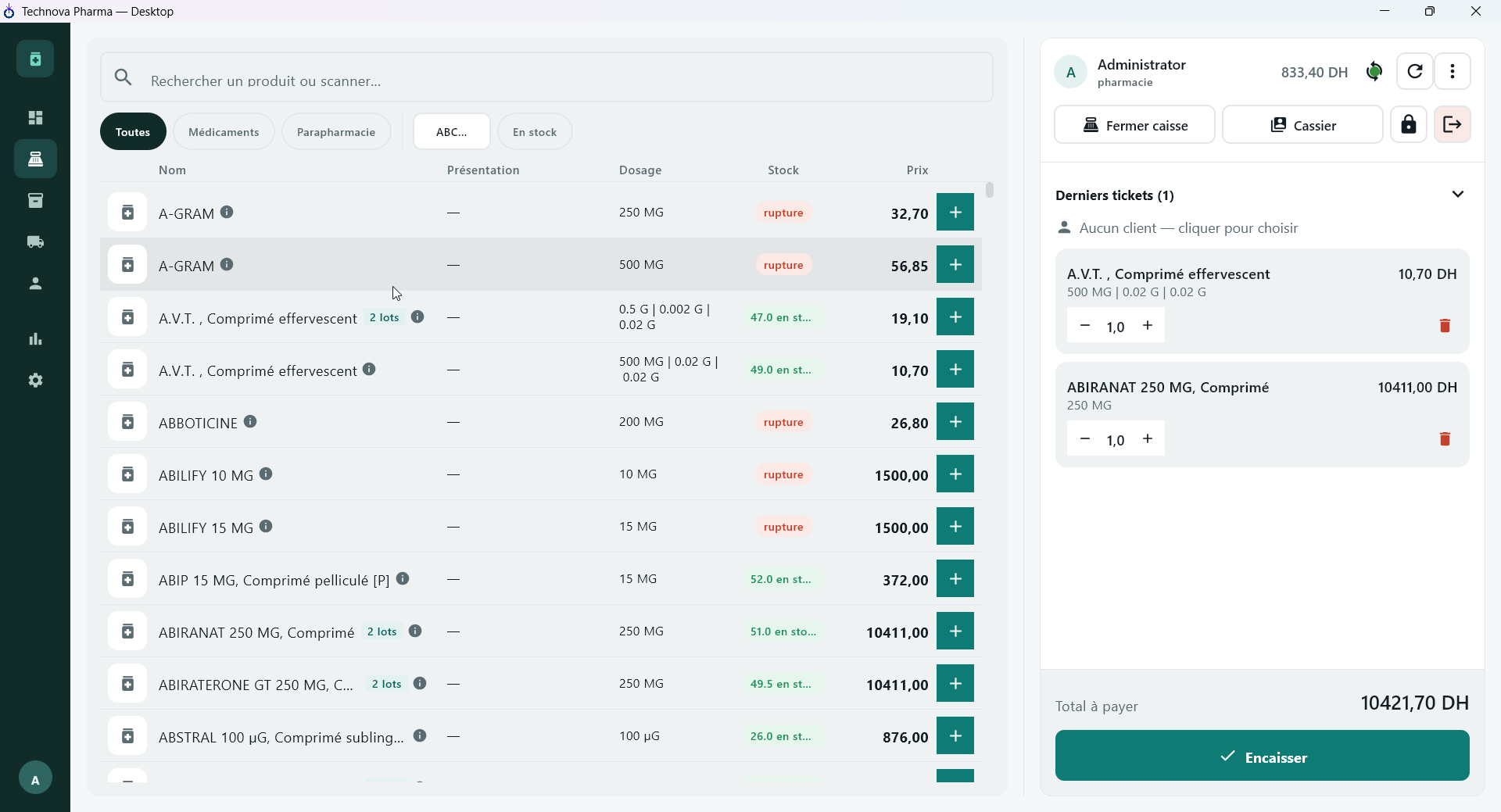This screenshot has height=812, width=1501.
Task: Open the dashboard icon in sidebar
Action: tap(35, 118)
